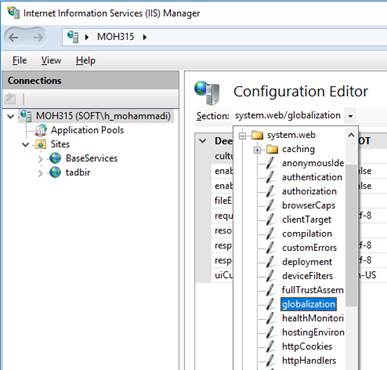This screenshot has width=387, height=370.
Task: Click the Forward navigation arrow
Action: [38, 37]
